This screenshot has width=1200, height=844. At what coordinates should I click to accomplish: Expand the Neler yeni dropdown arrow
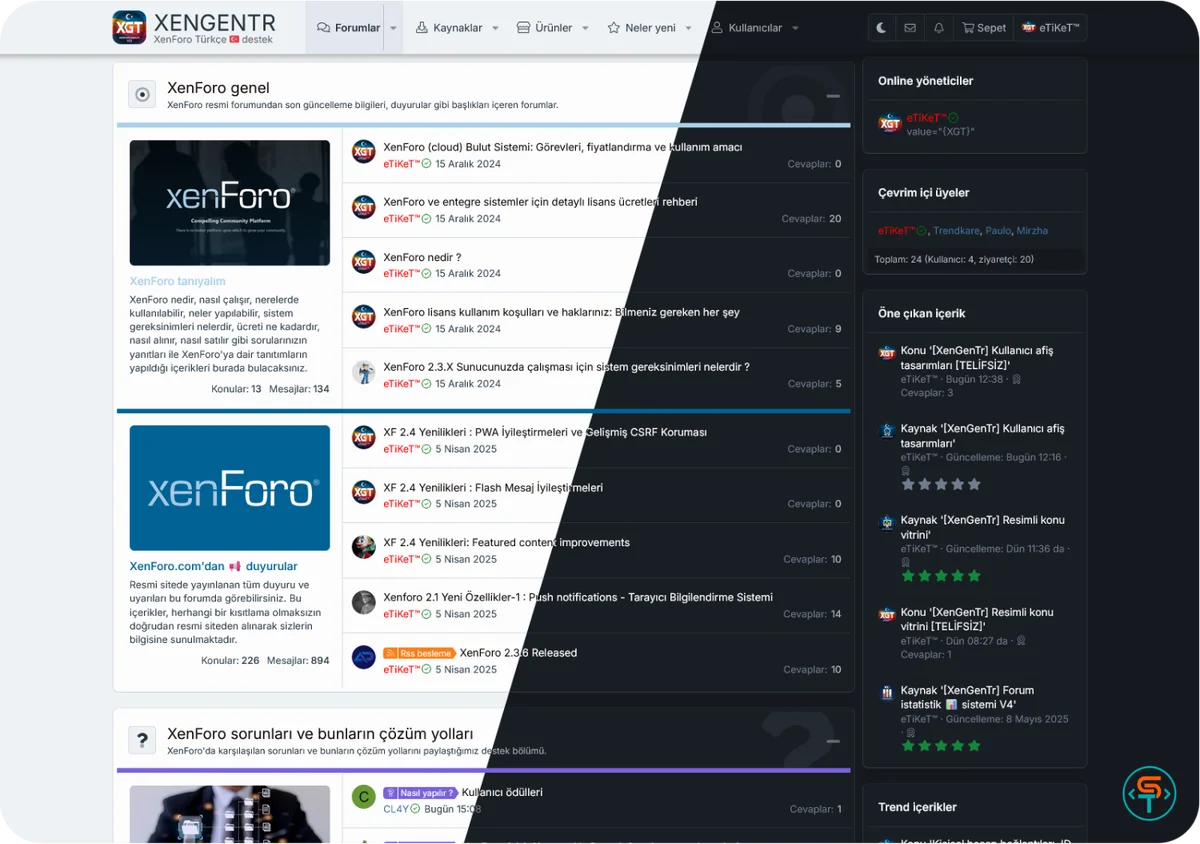coord(689,28)
